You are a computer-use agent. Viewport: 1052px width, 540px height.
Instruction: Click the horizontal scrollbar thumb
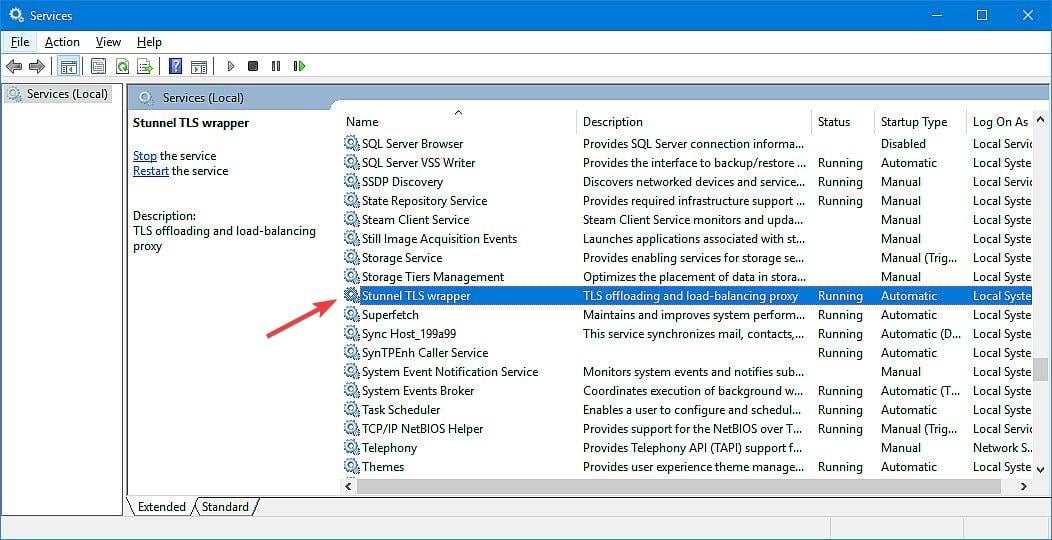click(x=679, y=486)
